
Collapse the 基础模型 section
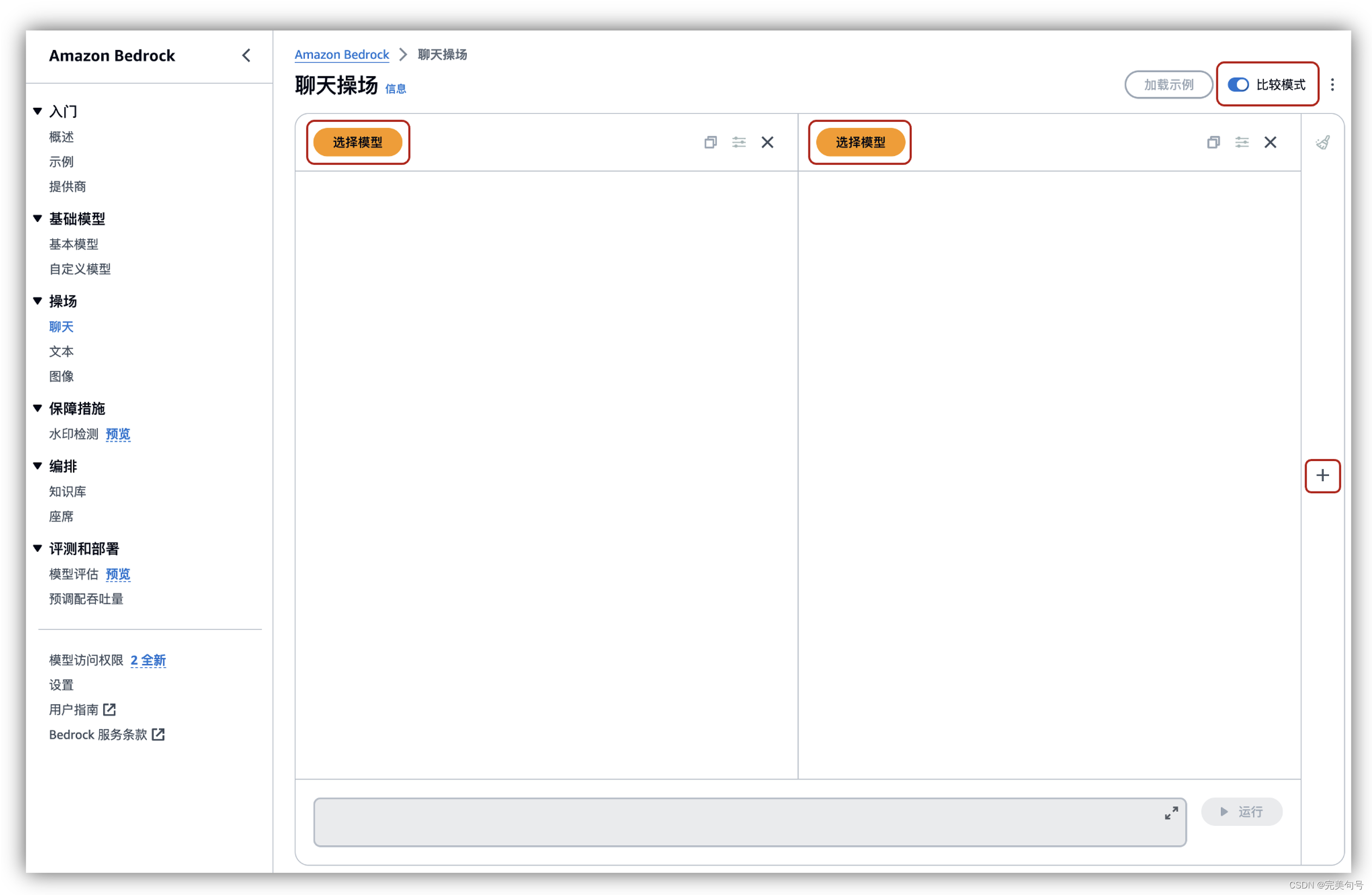click(38, 219)
